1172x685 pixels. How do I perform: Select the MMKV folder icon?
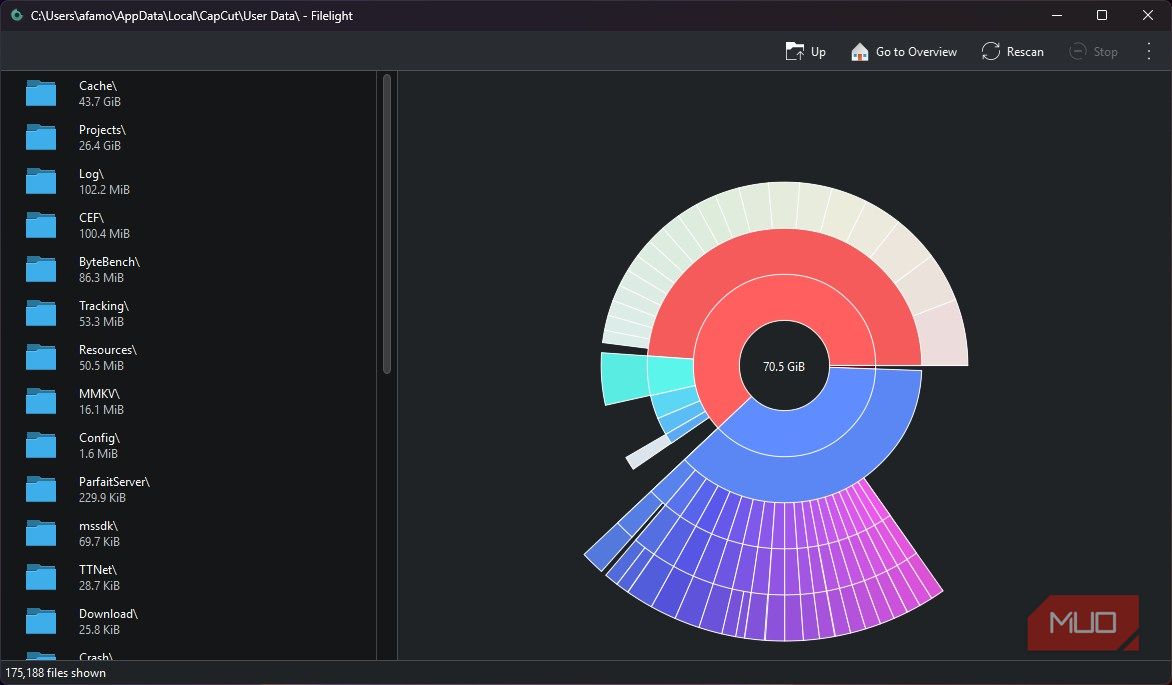click(x=41, y=402)
